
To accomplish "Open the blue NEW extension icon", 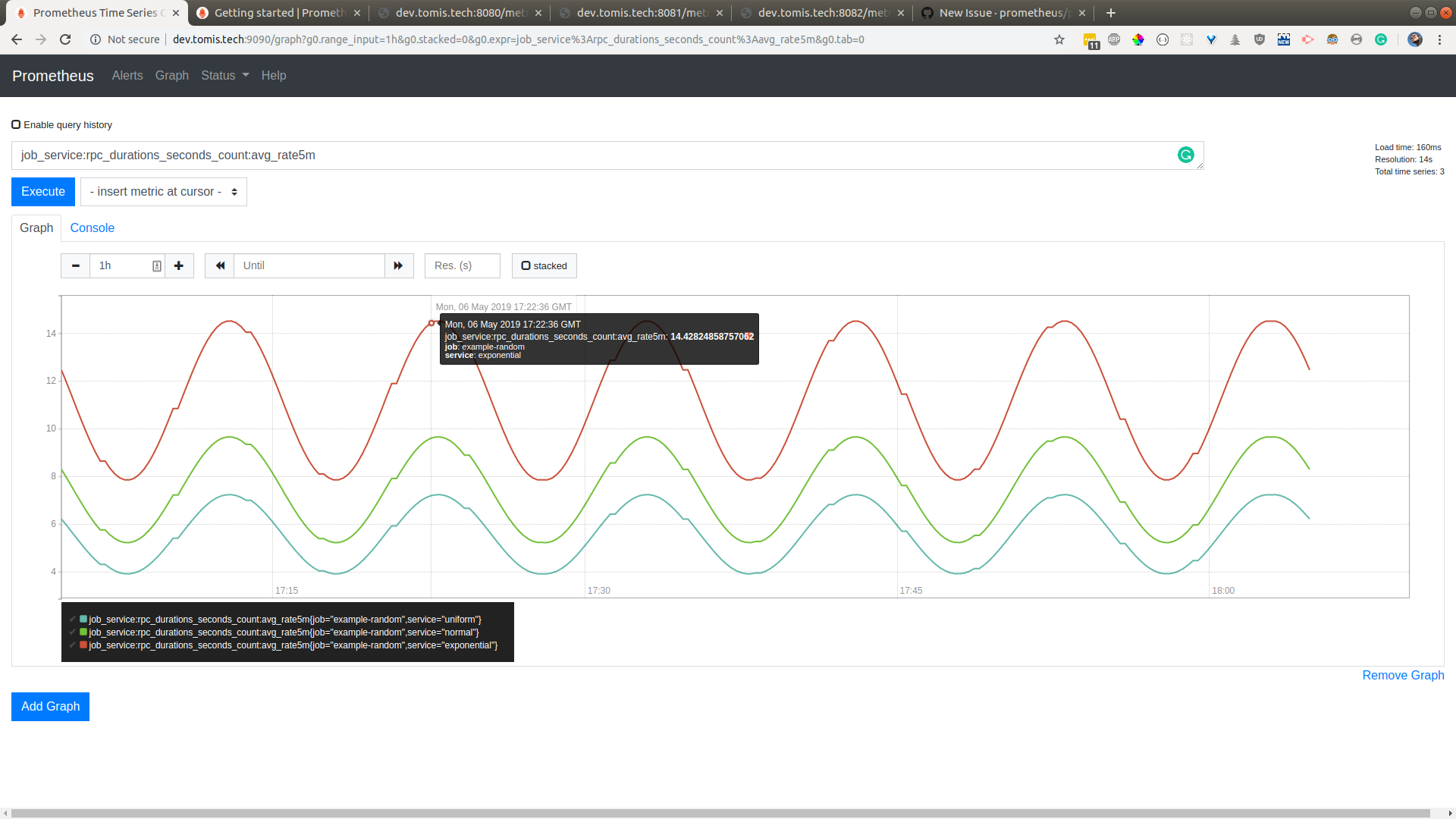I will [x=1284, y=39].
